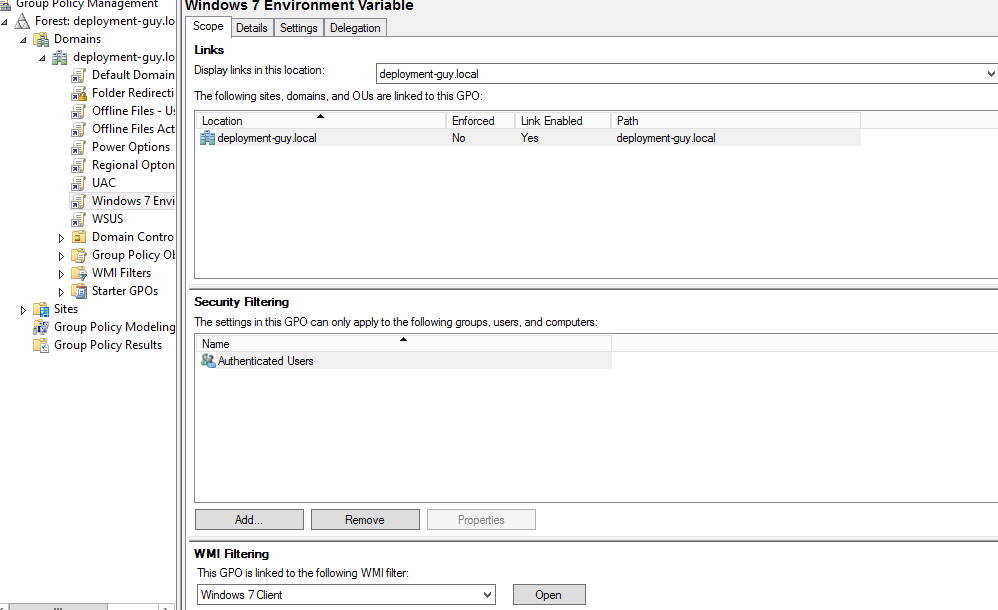Expand the Sites node
The height and width of the screenshot is (610, 998).
[x=24, y=310]
